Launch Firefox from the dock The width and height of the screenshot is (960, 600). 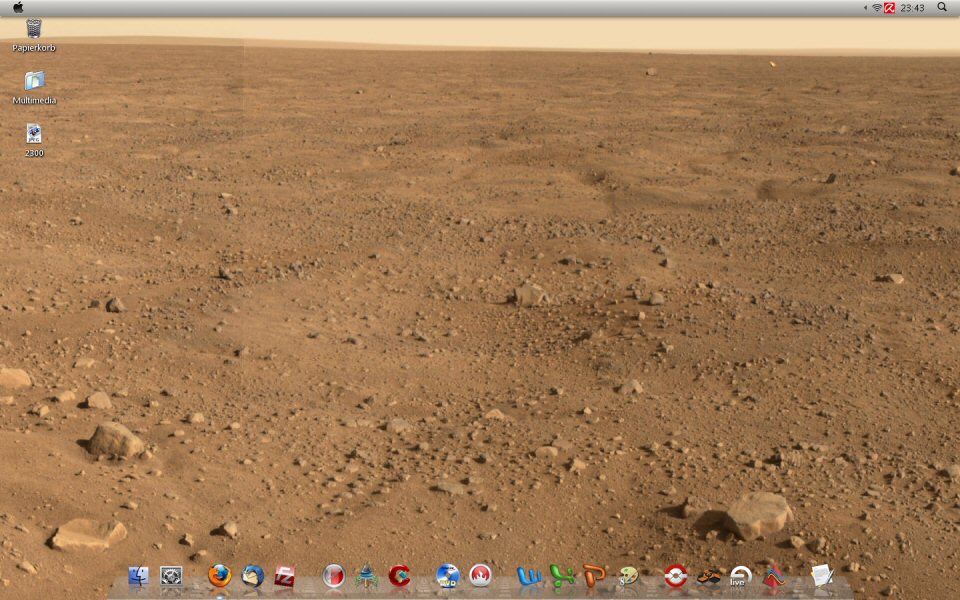(x=219, y=576)
